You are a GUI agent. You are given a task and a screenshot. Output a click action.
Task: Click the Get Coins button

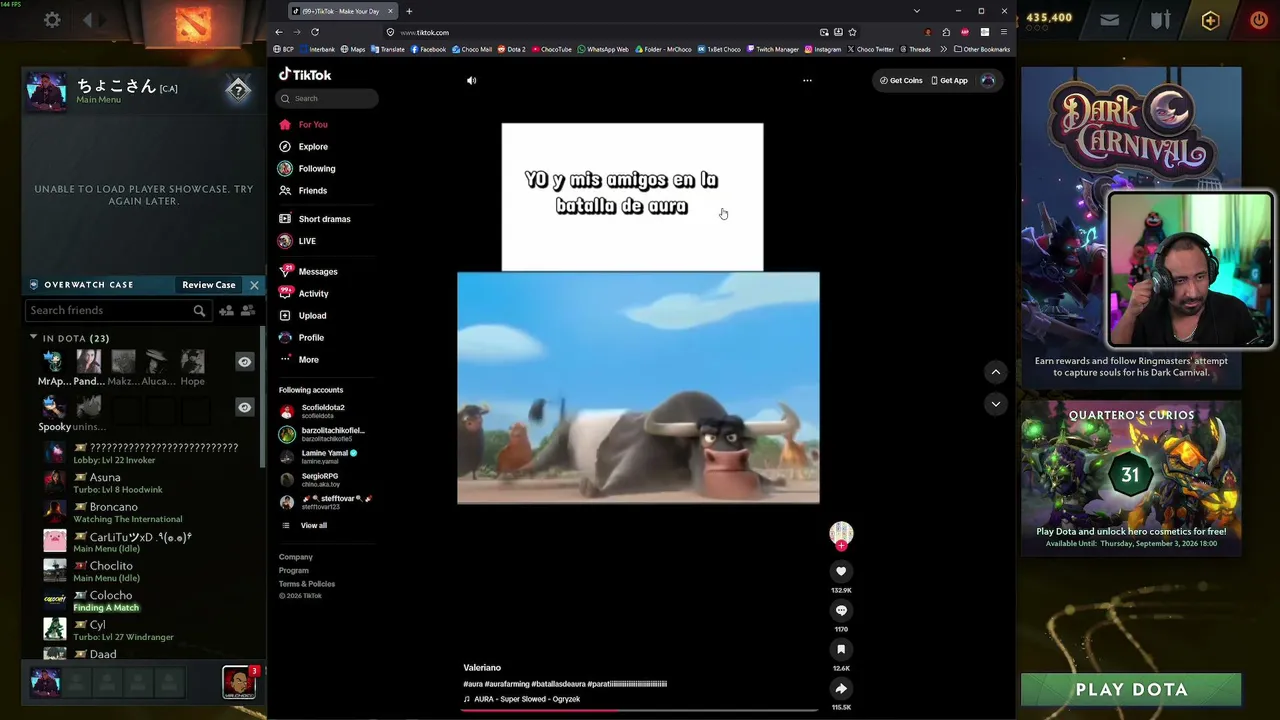tap(901, 80)
